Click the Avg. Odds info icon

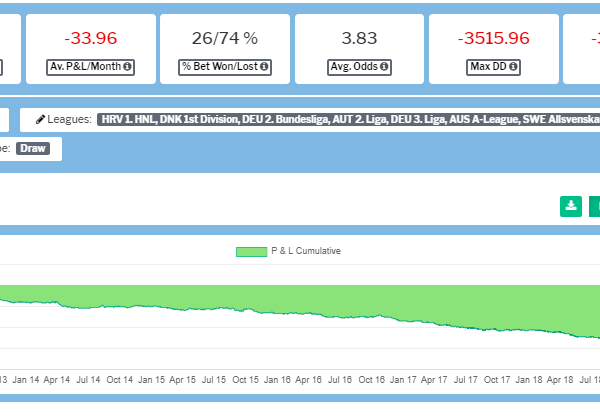coord(384,67)
